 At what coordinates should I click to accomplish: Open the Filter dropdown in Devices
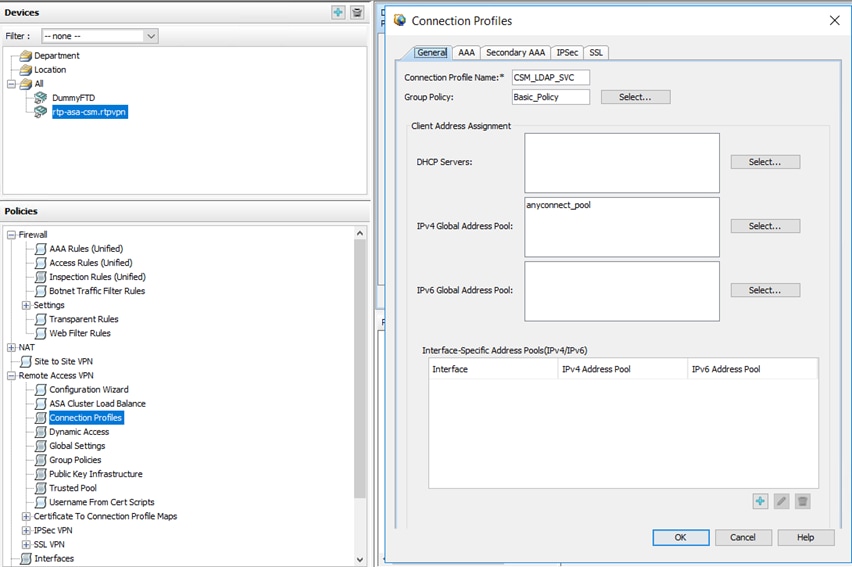pos(151,36)
